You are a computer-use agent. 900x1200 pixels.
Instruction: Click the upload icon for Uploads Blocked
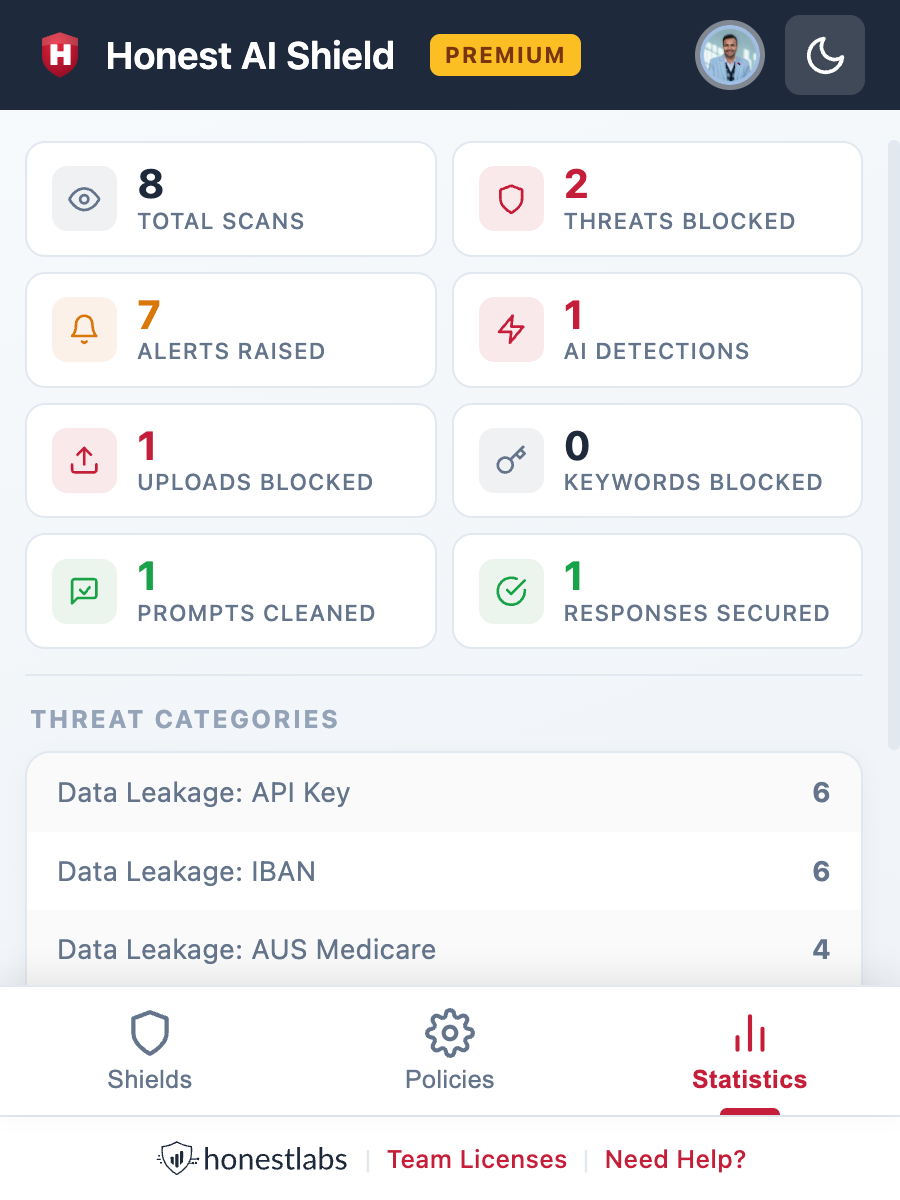pyautogui.click(x=84, y=460)
